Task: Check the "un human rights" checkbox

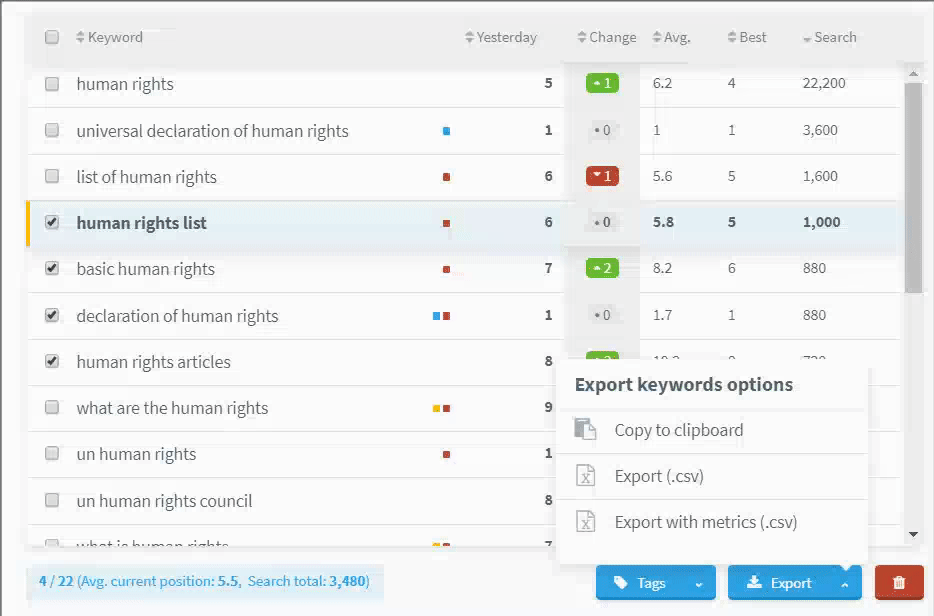Action: (51, 454)
